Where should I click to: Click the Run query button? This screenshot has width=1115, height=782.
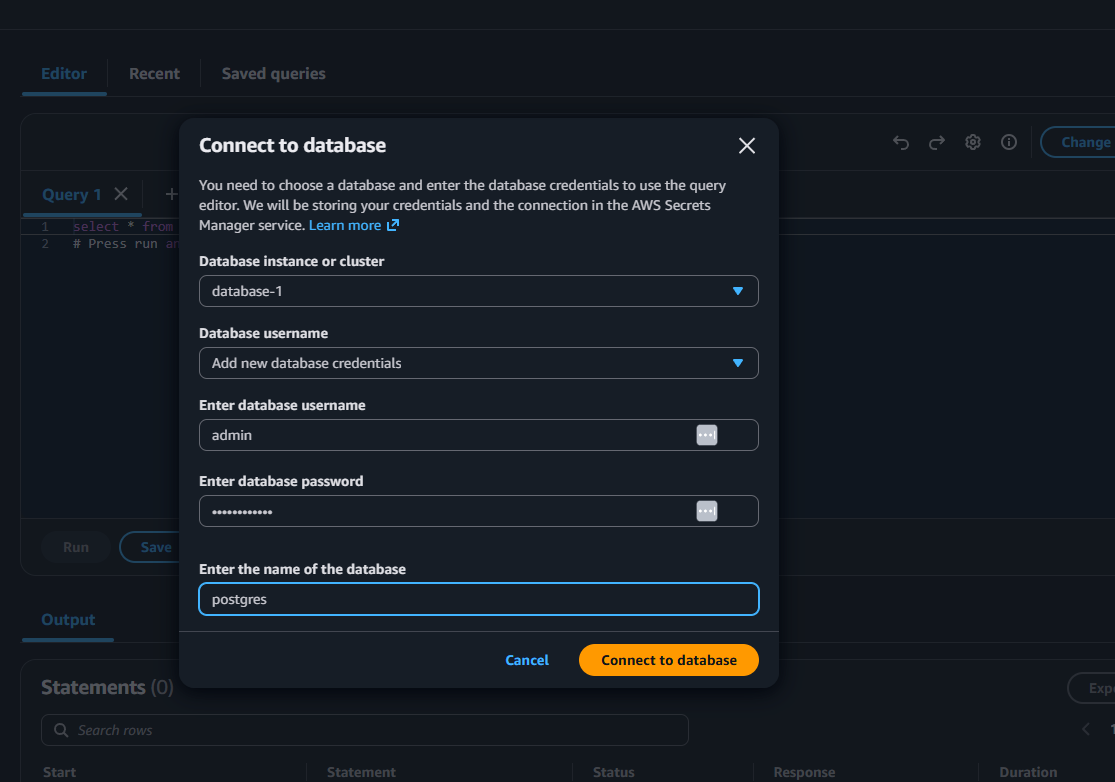pyautogui.click(x=76, y=547)
